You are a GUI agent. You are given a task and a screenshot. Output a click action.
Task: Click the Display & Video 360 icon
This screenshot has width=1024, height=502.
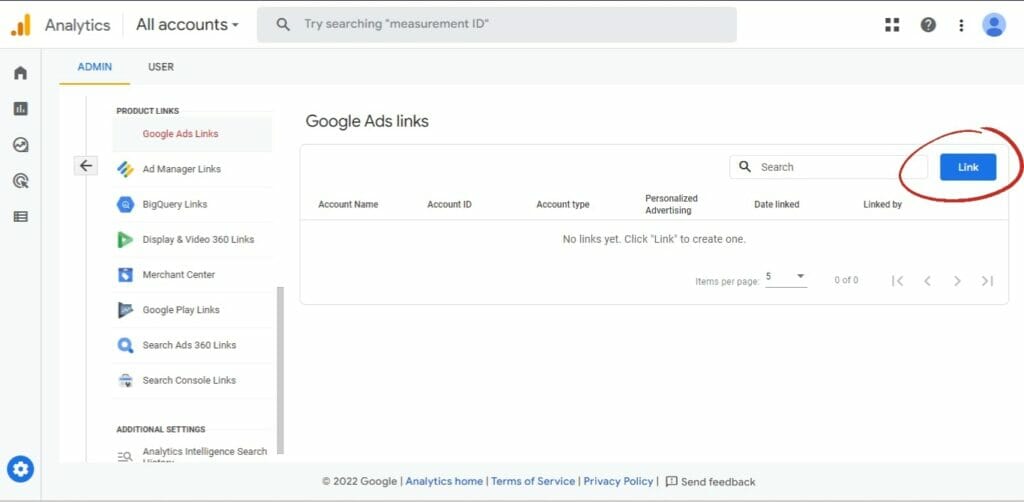[125, 240]
